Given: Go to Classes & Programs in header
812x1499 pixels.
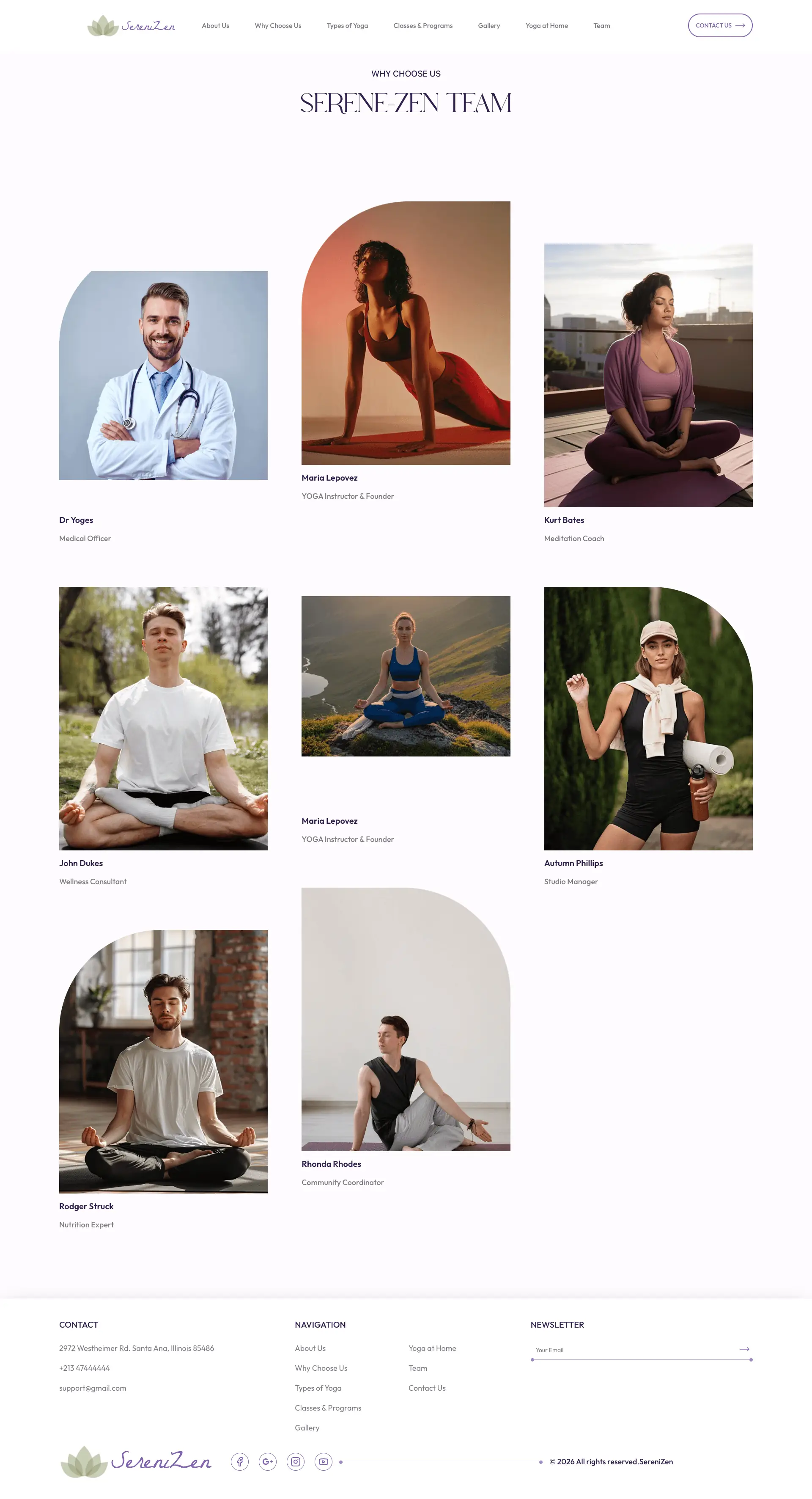Looking at the screenshot, I should click(423, 26).
